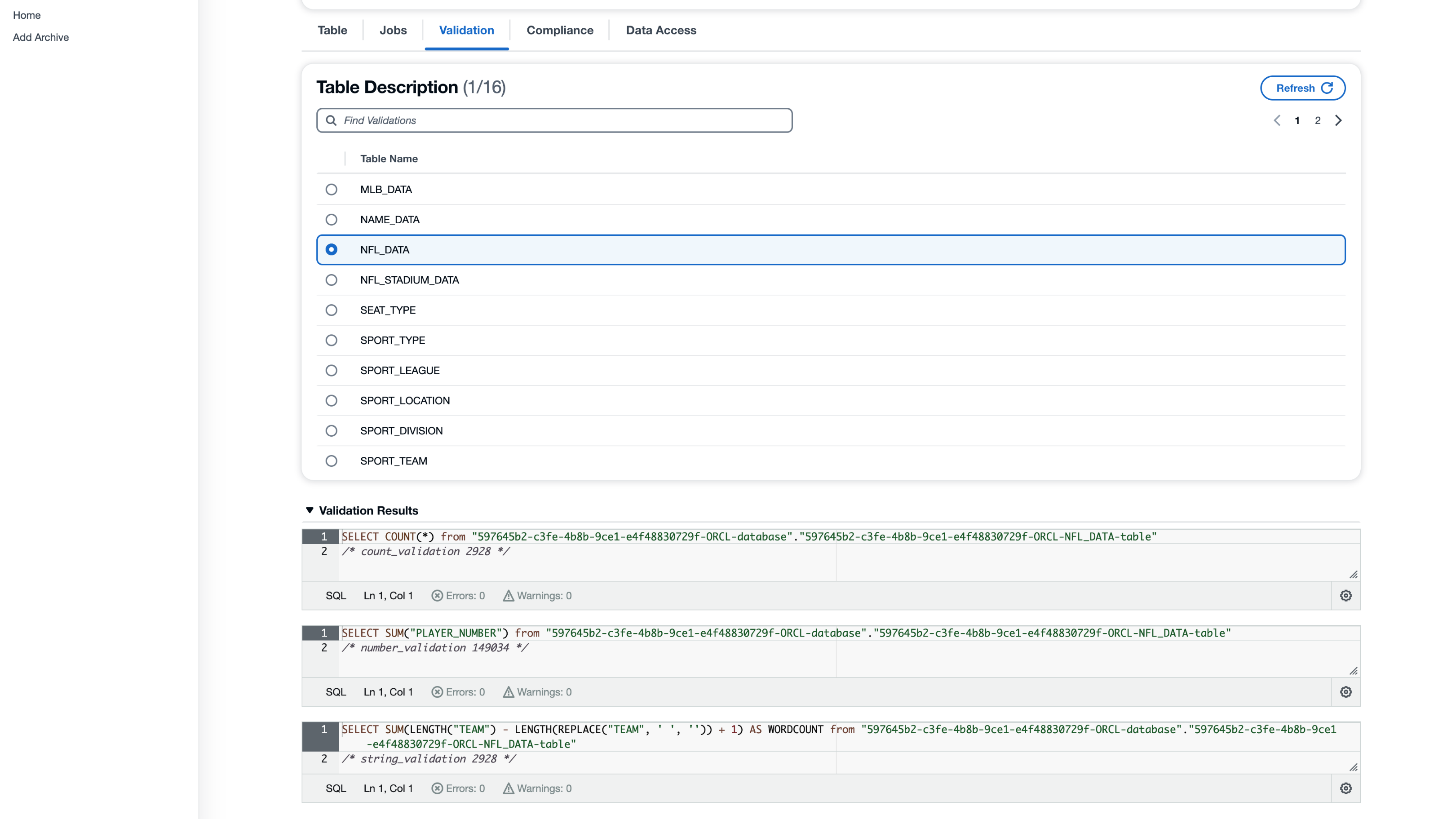Open the Add Archive link in sidebar
This screenshot has width=1456, height=819.
(41, 37)
